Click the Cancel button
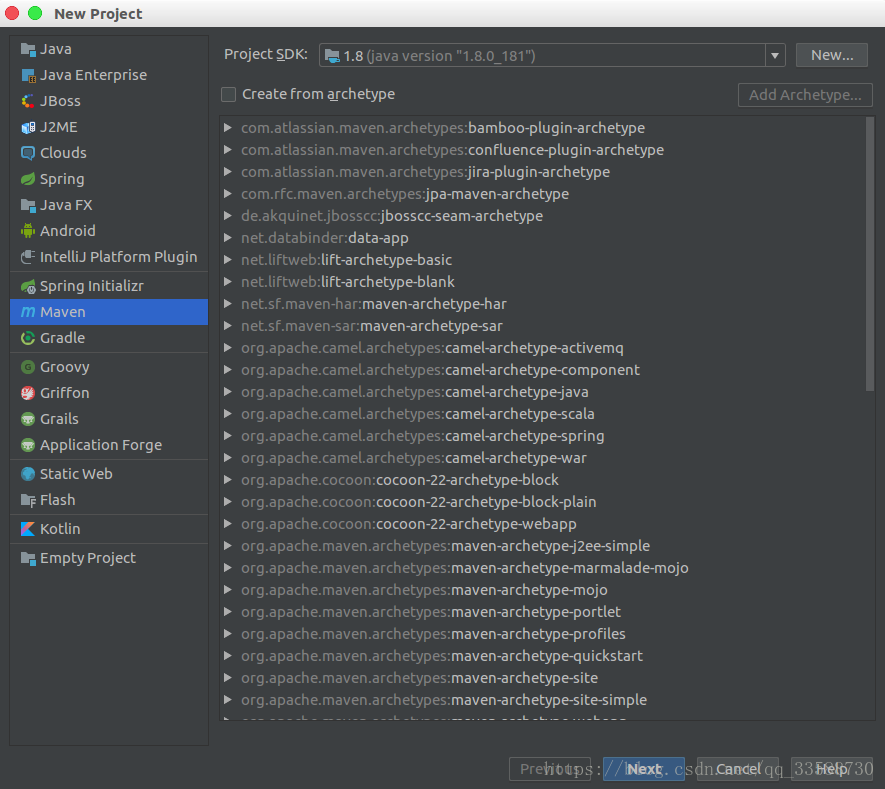Image resolution: width=885 pixels, height=789 pixels. [x=738, y=769]
